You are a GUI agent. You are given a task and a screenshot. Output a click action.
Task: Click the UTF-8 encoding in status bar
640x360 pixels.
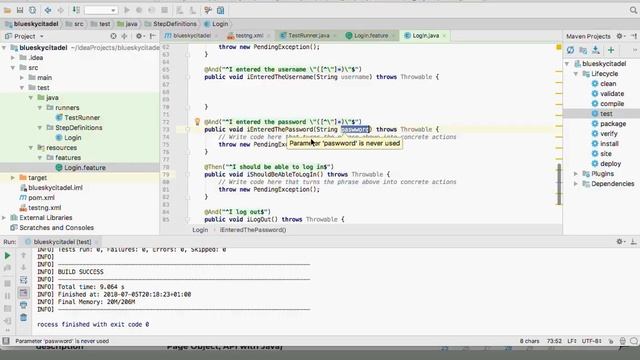pos(591,341)
